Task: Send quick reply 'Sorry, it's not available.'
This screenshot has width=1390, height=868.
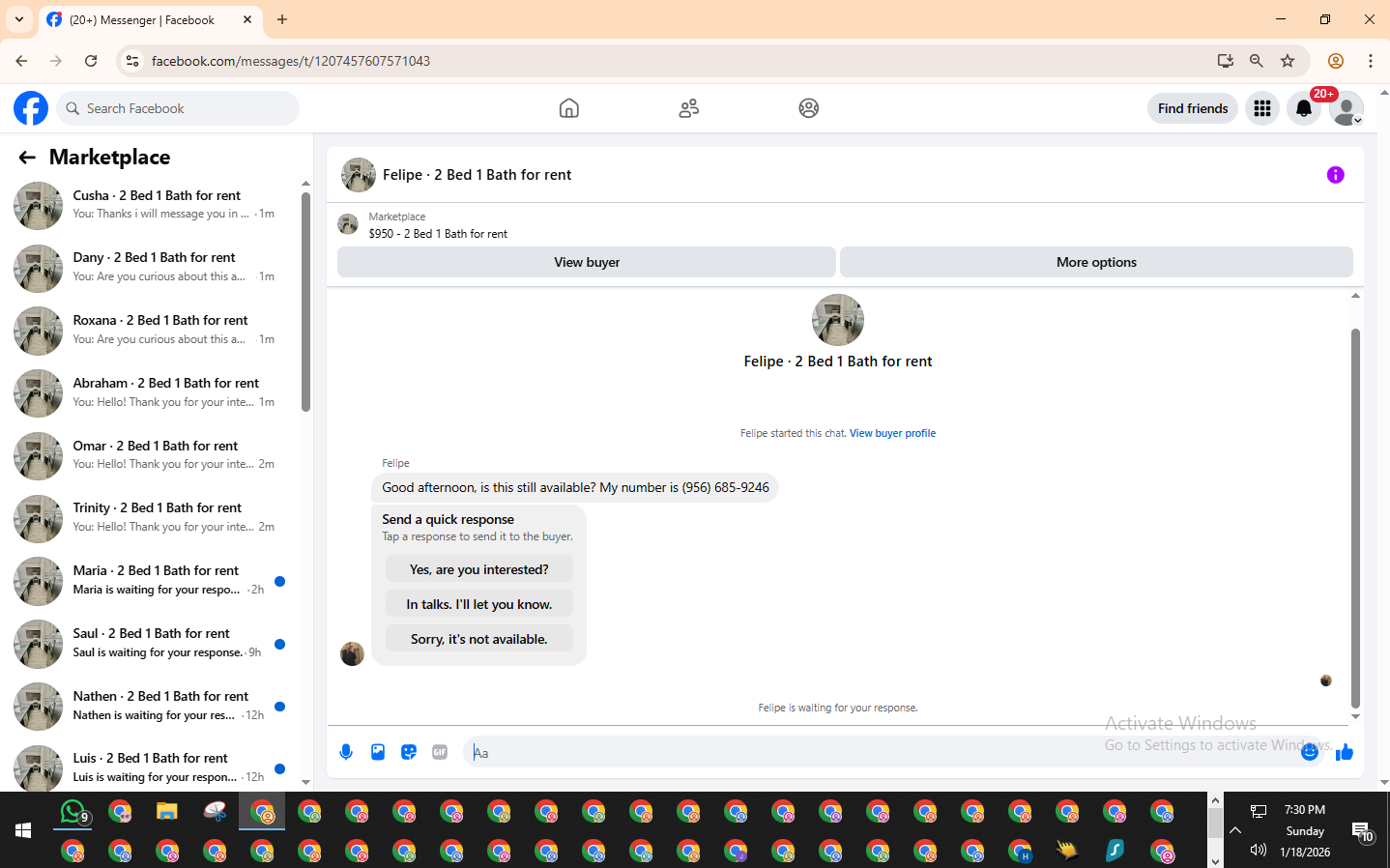Action: [x=478, y=639]
